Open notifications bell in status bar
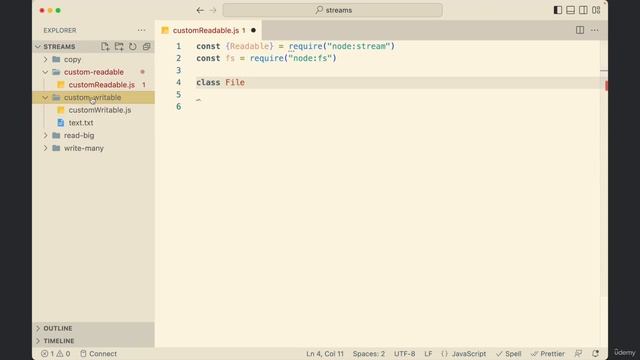This screenshot has width=640, height=360. (x=596, y=354)
